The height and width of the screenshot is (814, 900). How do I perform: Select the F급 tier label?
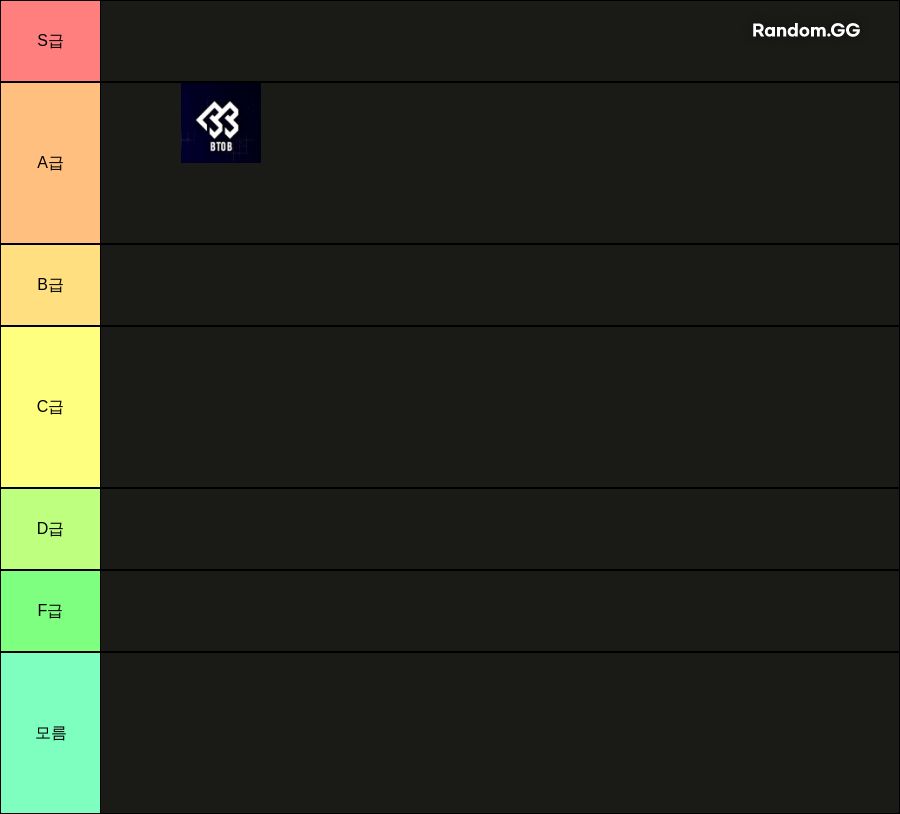click(x=50, y=611)
